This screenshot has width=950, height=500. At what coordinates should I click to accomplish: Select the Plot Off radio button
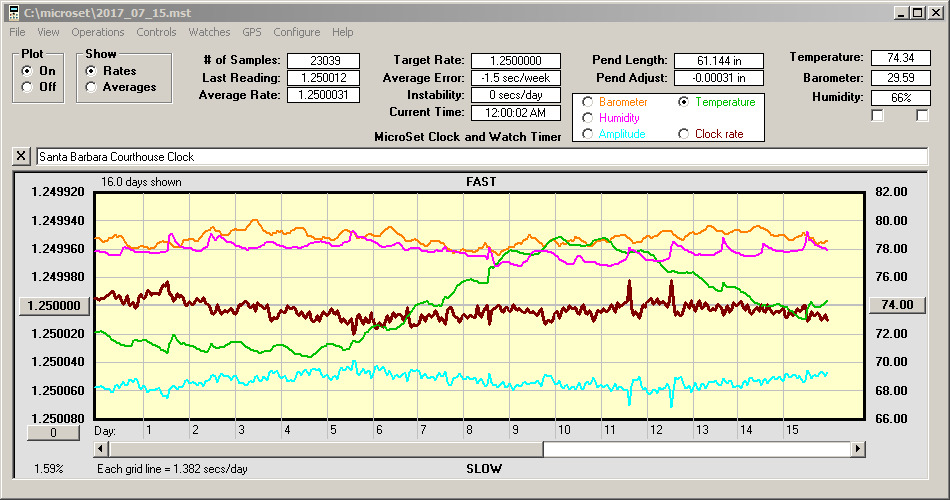[x=27, y=87]
